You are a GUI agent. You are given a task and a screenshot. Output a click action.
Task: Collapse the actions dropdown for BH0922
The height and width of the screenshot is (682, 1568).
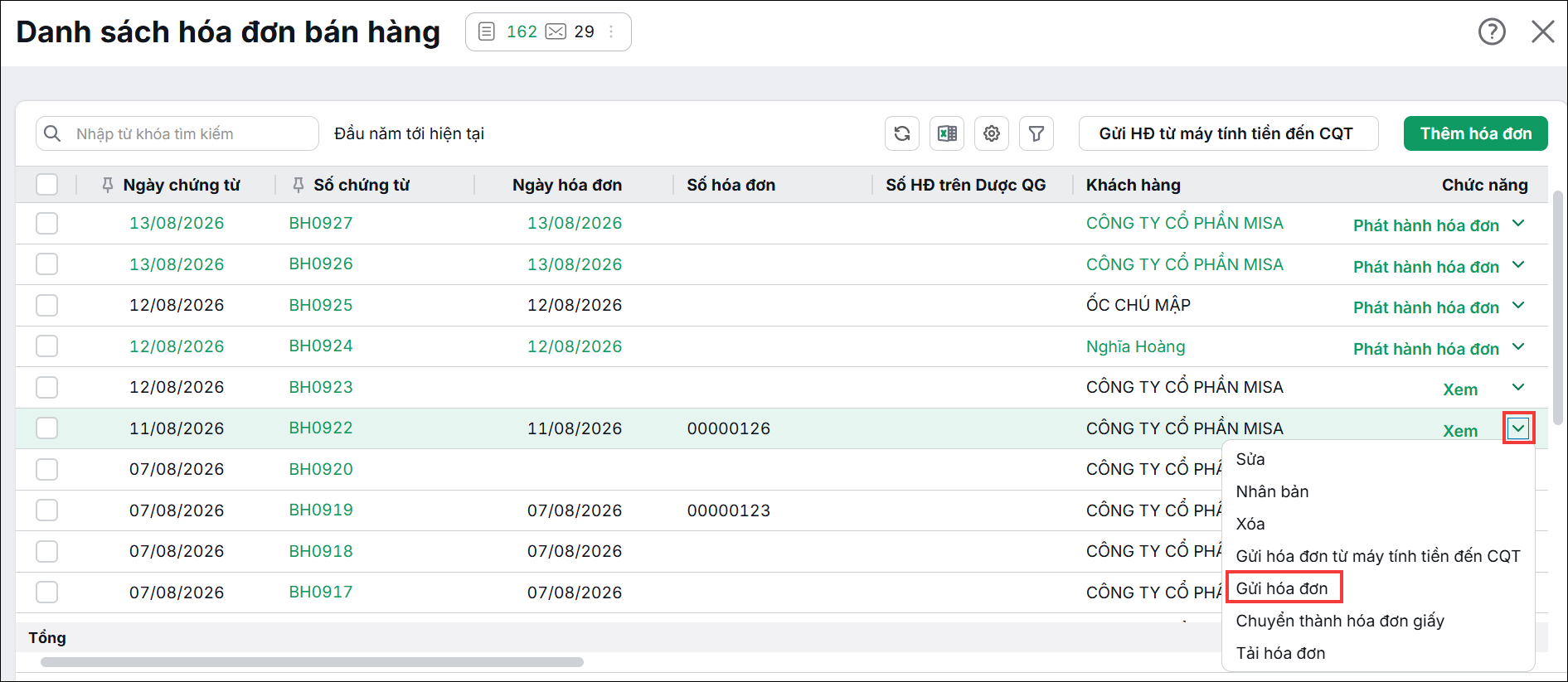coord(1518,428)
